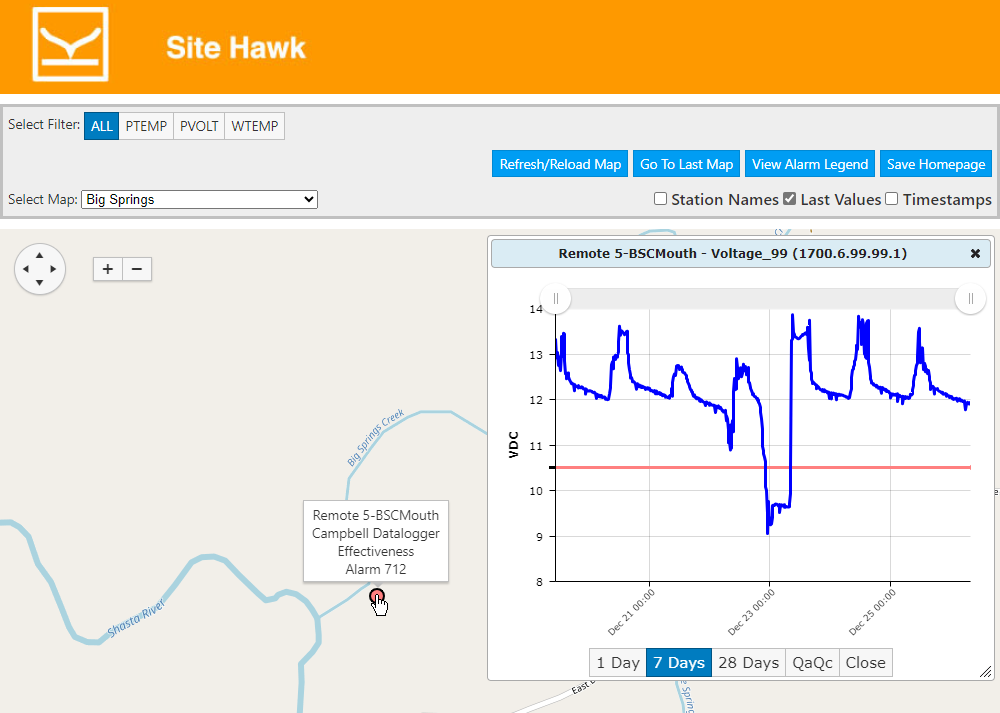Click the Dec 21 00:00 axis label
This screenshot has width=1000, height=713.
(631, 612)
